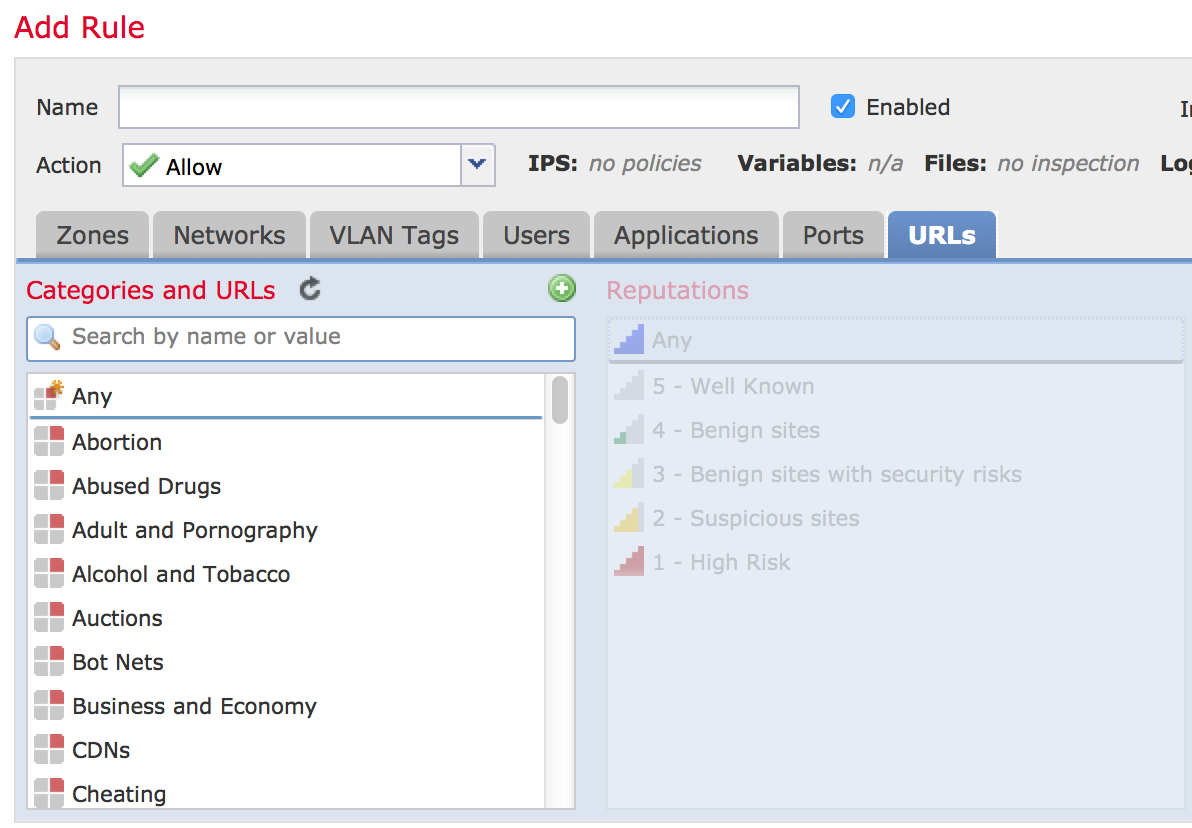Open the Action dropdown arrow
The height and width of the screenshot is (828, 1192).
click(477, 165)
